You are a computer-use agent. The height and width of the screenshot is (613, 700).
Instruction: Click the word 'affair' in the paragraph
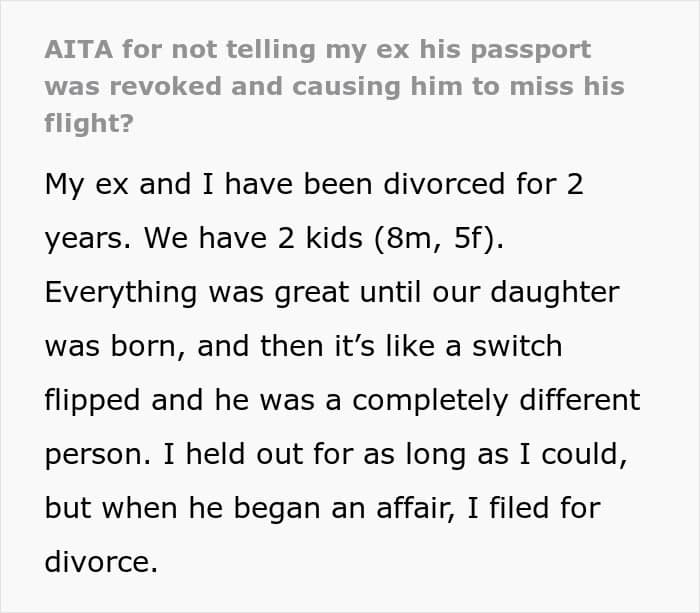(x=414, y=509)
